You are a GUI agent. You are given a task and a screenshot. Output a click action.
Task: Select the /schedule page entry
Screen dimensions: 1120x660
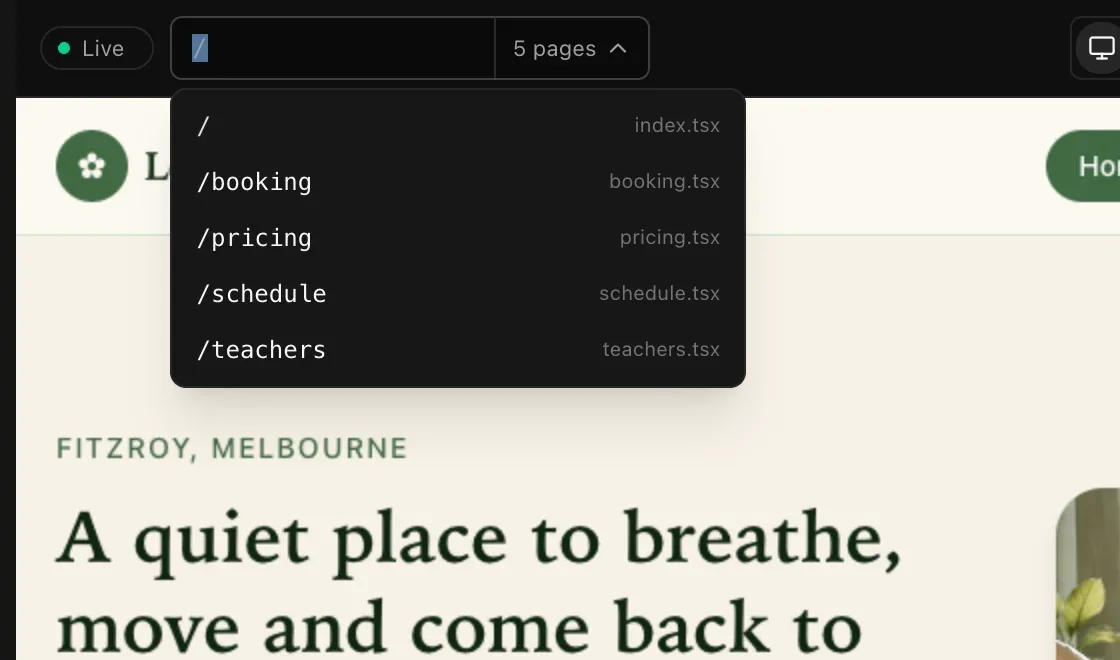click(x=458, y=294)
